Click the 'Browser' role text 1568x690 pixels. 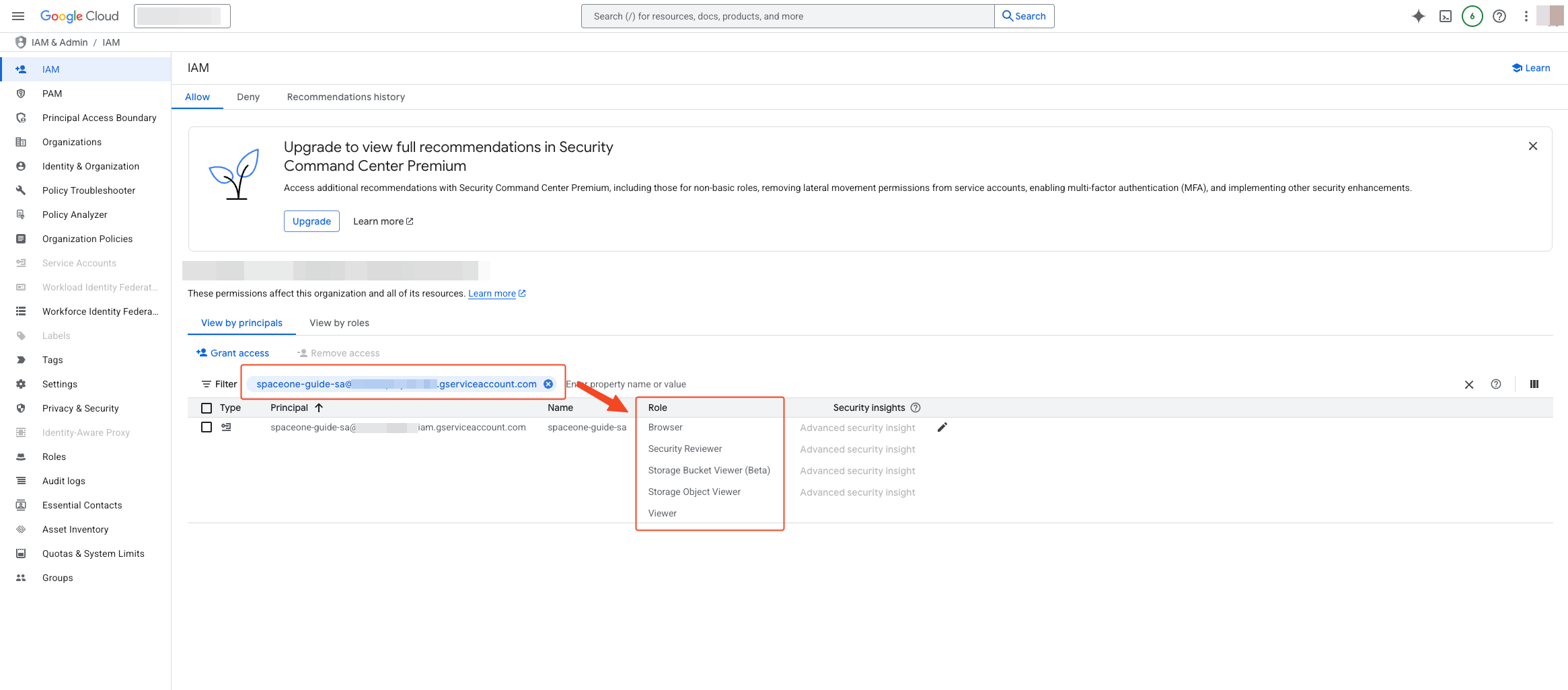(x=665, y=427)
